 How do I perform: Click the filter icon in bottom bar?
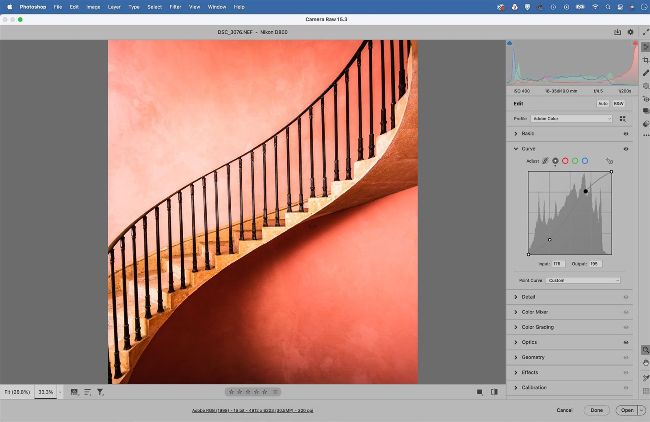tap(100, 392)
